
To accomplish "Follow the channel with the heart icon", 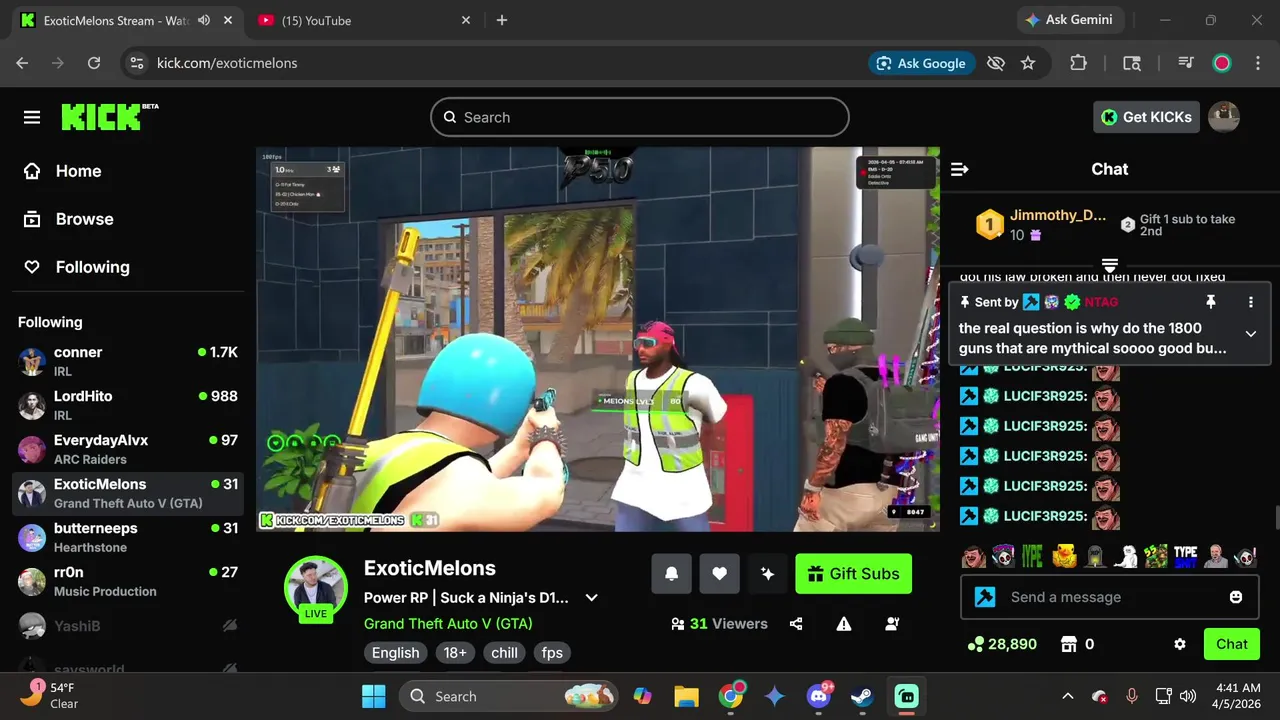I will (719, 574).
